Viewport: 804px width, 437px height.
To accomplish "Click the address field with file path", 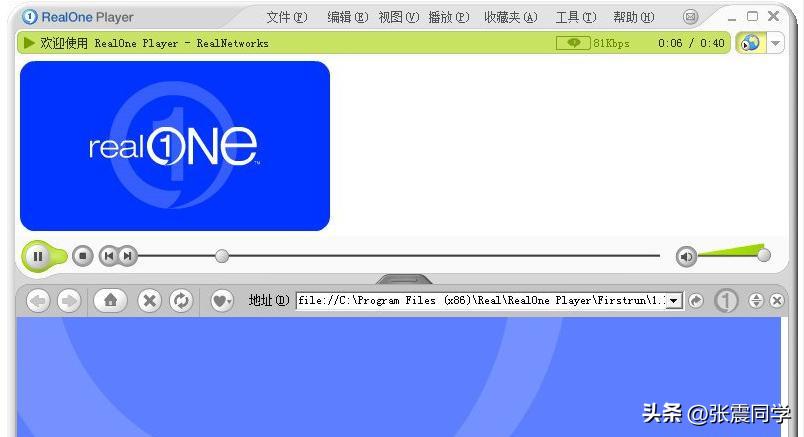I will coord(481,300).
